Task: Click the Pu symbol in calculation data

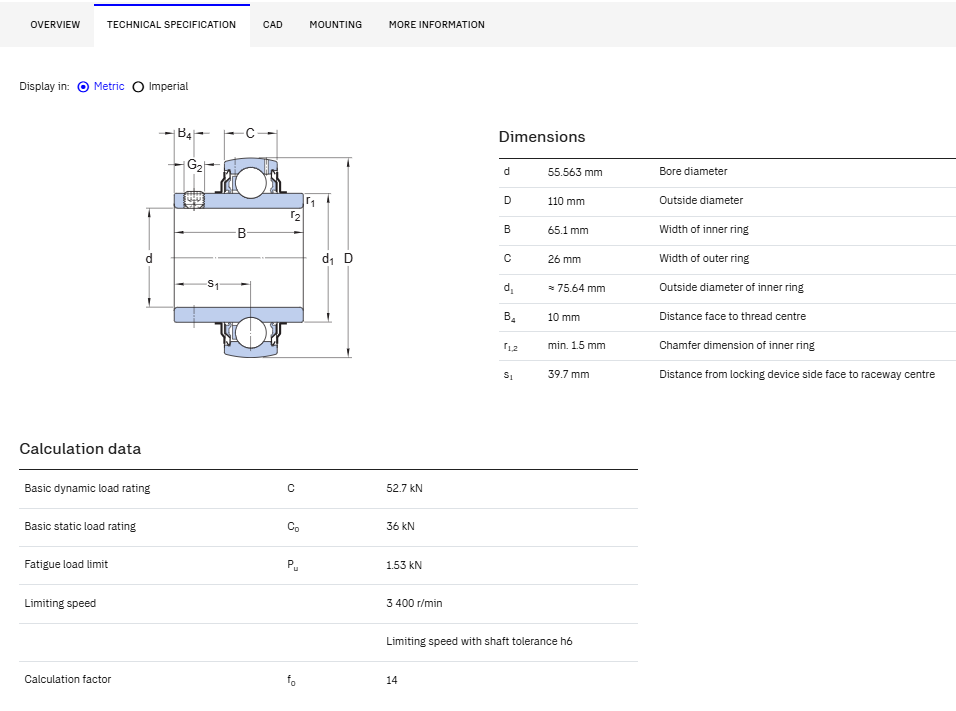Action: coord(293,565)
